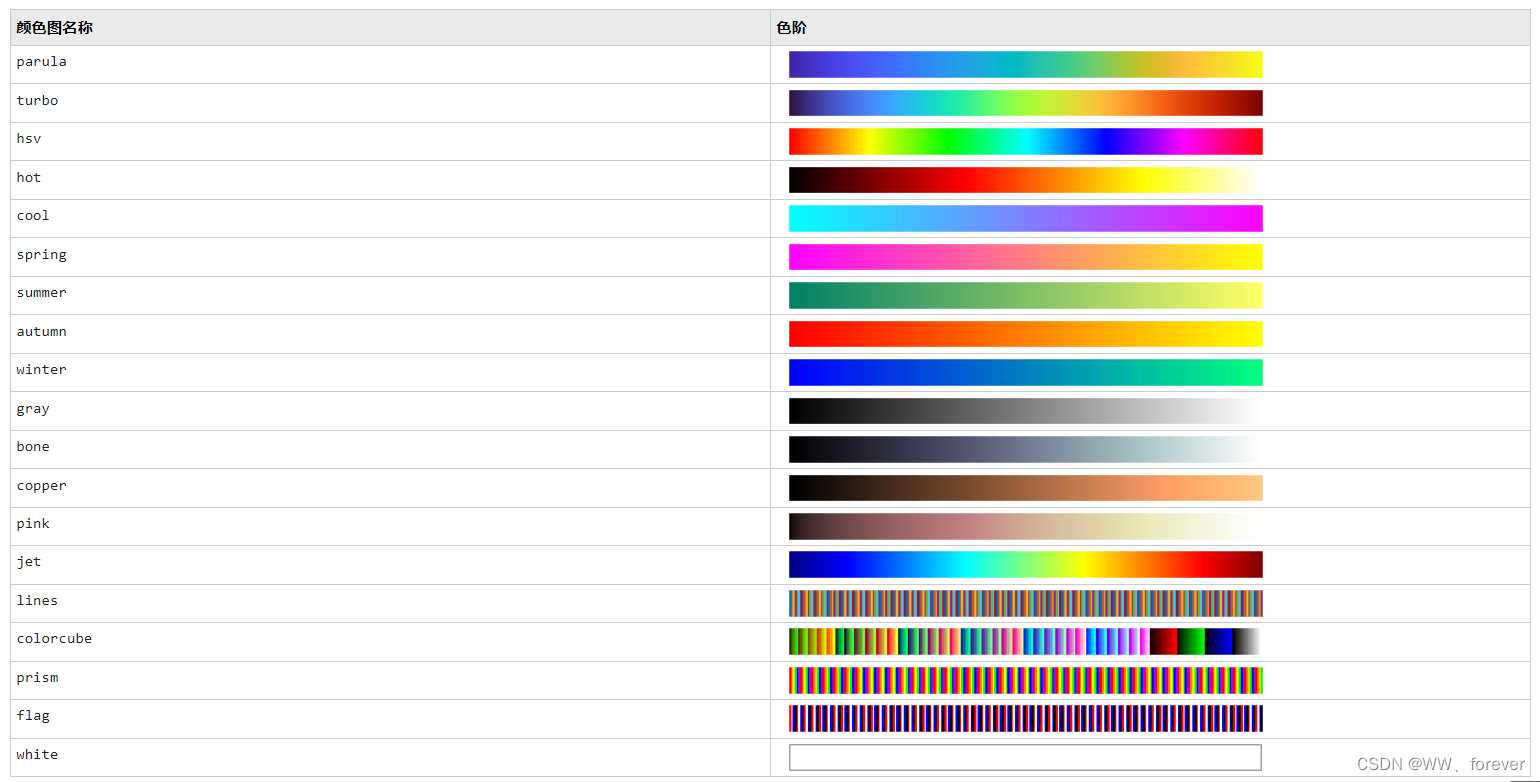This screenshot has width=1540, height=782.
Task: Click the hsv colormap gradient bar
Action: (1025, 141)
